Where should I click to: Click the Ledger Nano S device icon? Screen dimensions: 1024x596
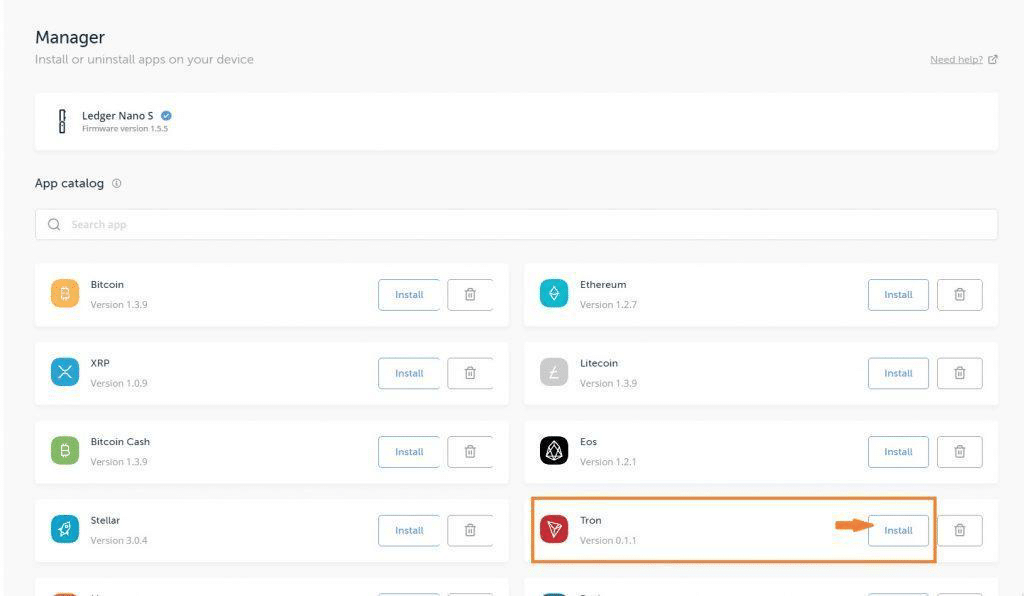pos(62,121)
